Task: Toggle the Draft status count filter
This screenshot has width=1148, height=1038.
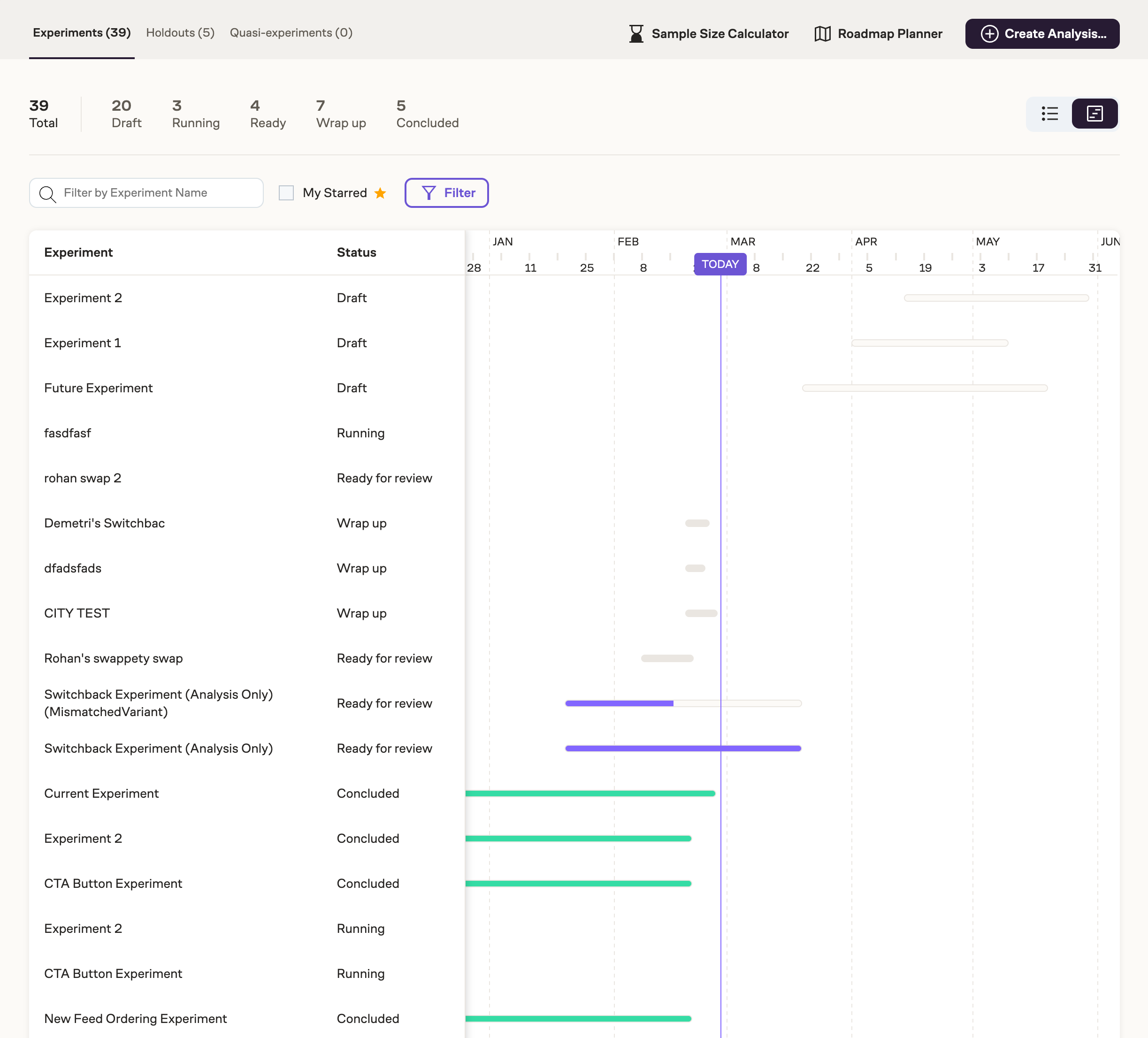Action: [x=126, y=114]
